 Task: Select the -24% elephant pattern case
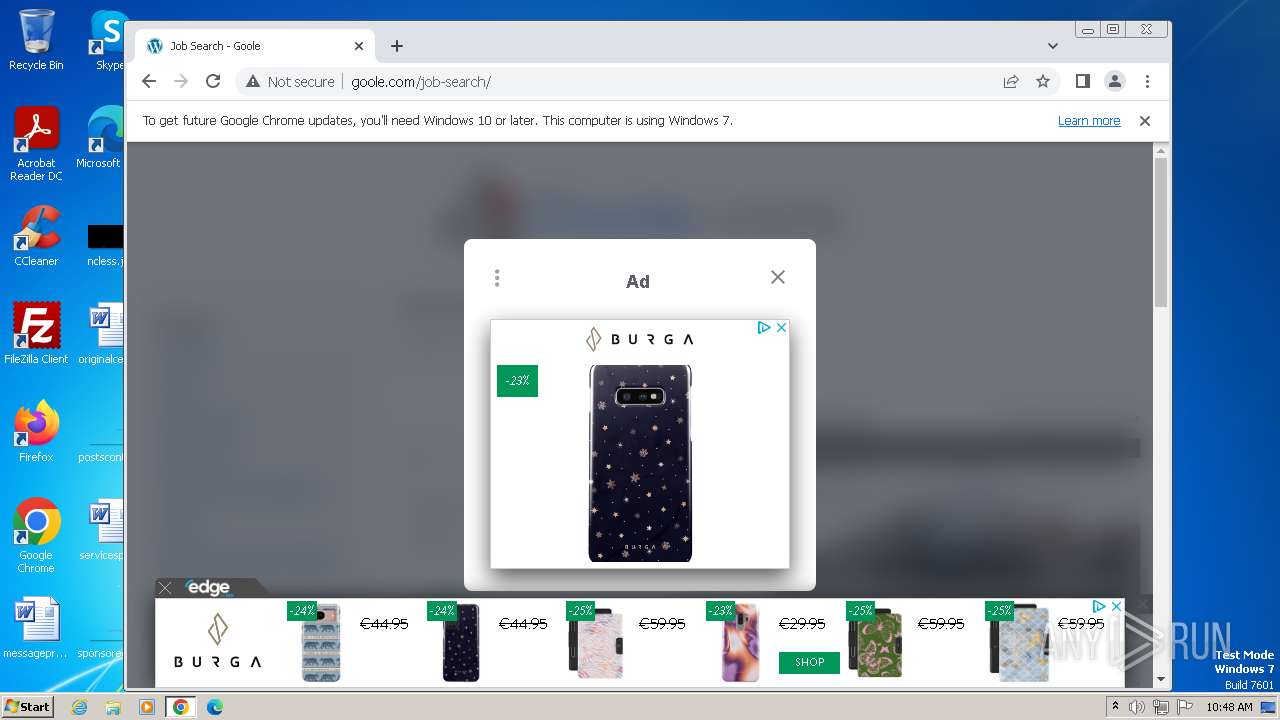click(x=322, y=642)
